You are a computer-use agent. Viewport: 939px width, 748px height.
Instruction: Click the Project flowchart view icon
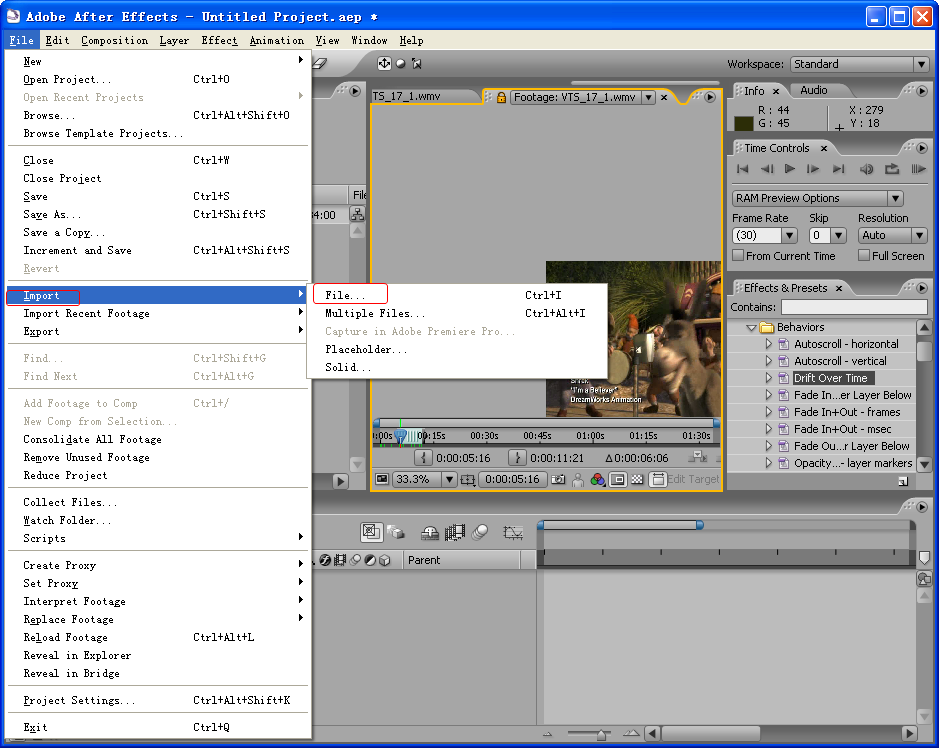(x=357, y=214)
